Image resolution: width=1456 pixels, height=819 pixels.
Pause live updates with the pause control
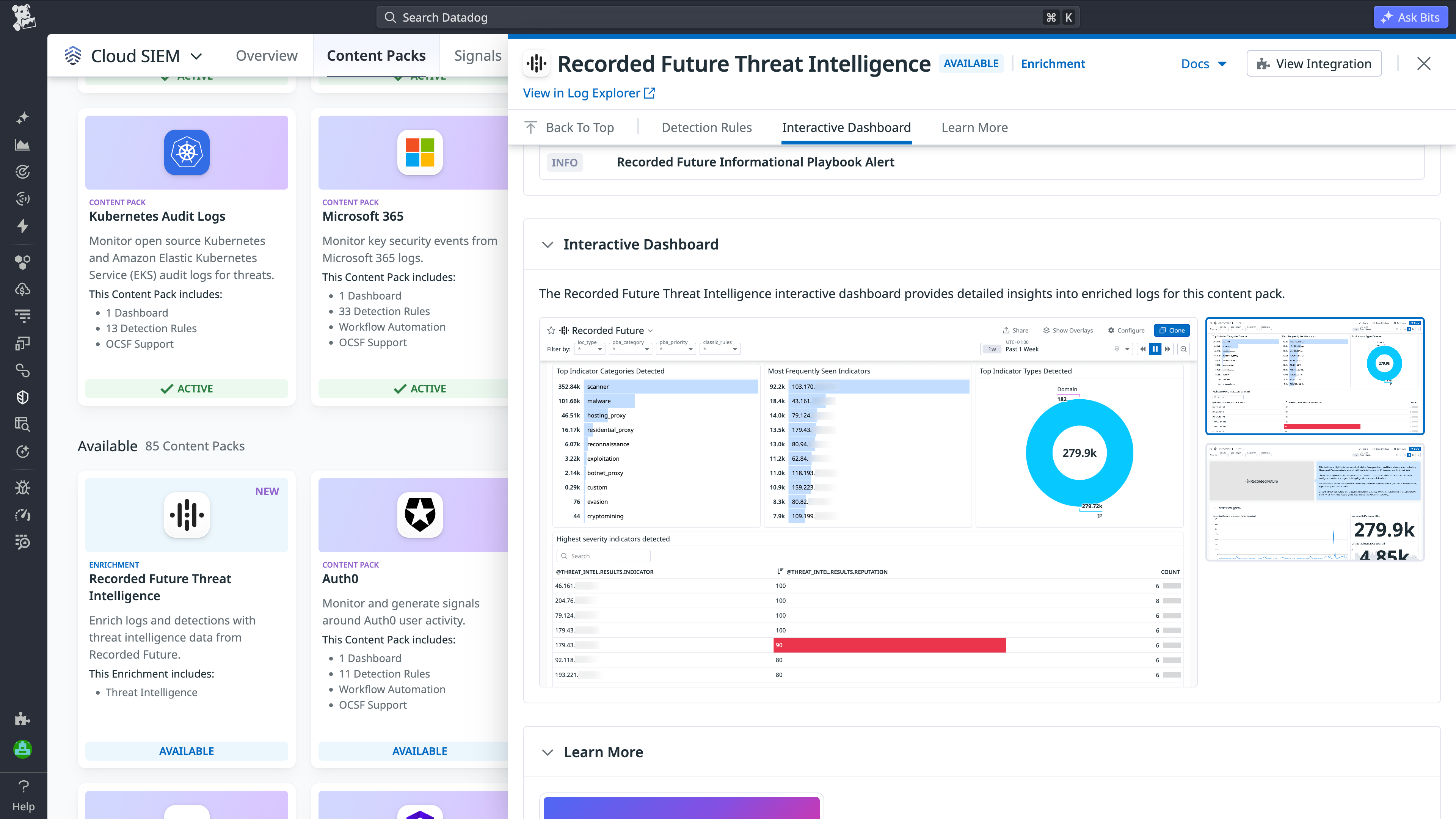click(x=1155, y=349)
